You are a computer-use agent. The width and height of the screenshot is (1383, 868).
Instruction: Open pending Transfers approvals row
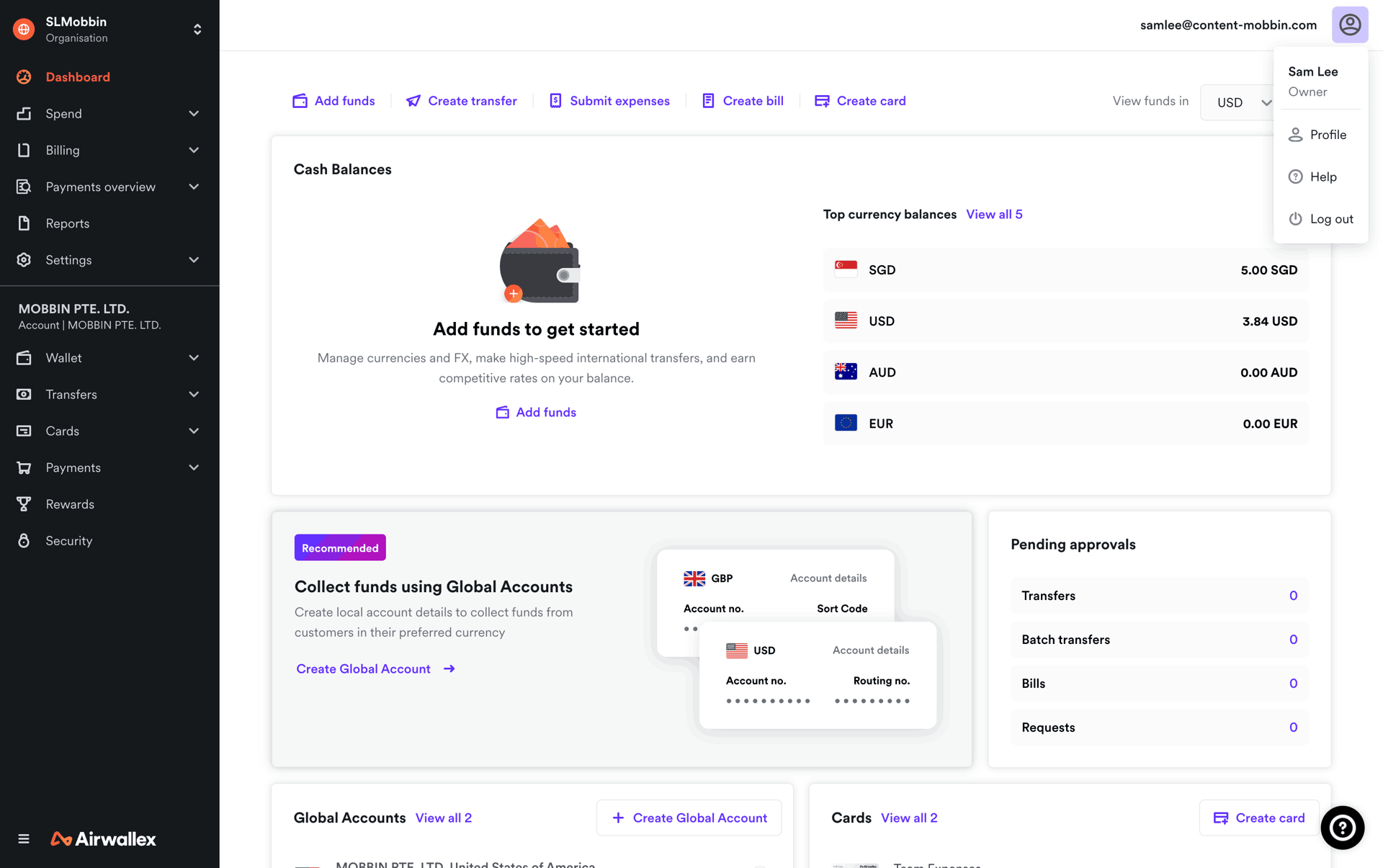pos(1159,596)
